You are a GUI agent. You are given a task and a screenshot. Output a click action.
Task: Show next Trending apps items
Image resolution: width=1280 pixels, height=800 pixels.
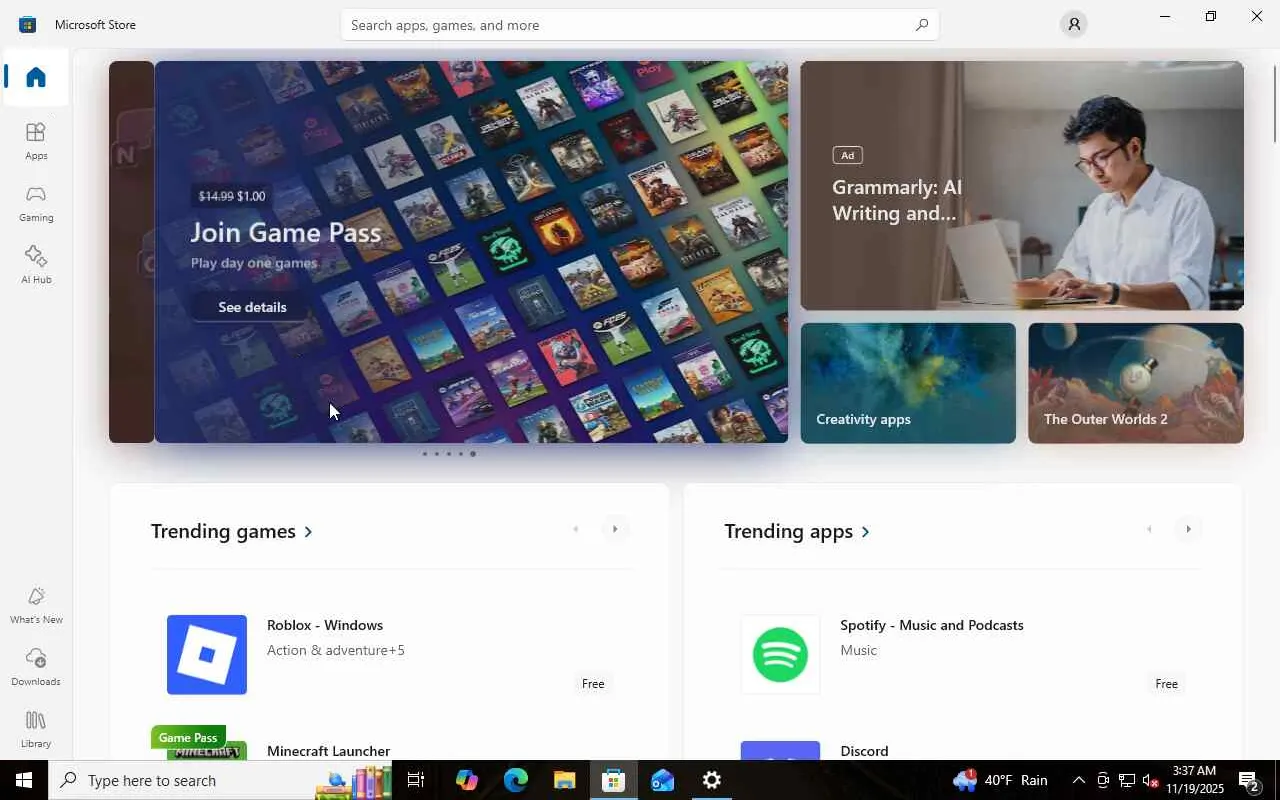click(x=1188, y=529)
